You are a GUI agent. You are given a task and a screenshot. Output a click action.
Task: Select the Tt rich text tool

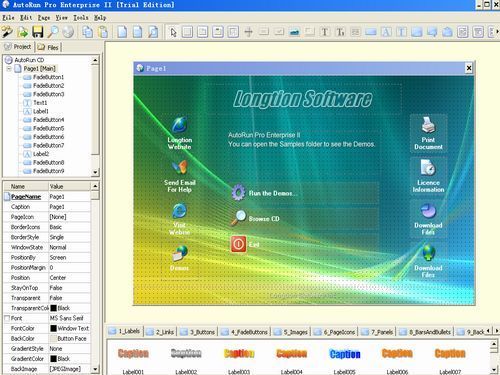340,32
